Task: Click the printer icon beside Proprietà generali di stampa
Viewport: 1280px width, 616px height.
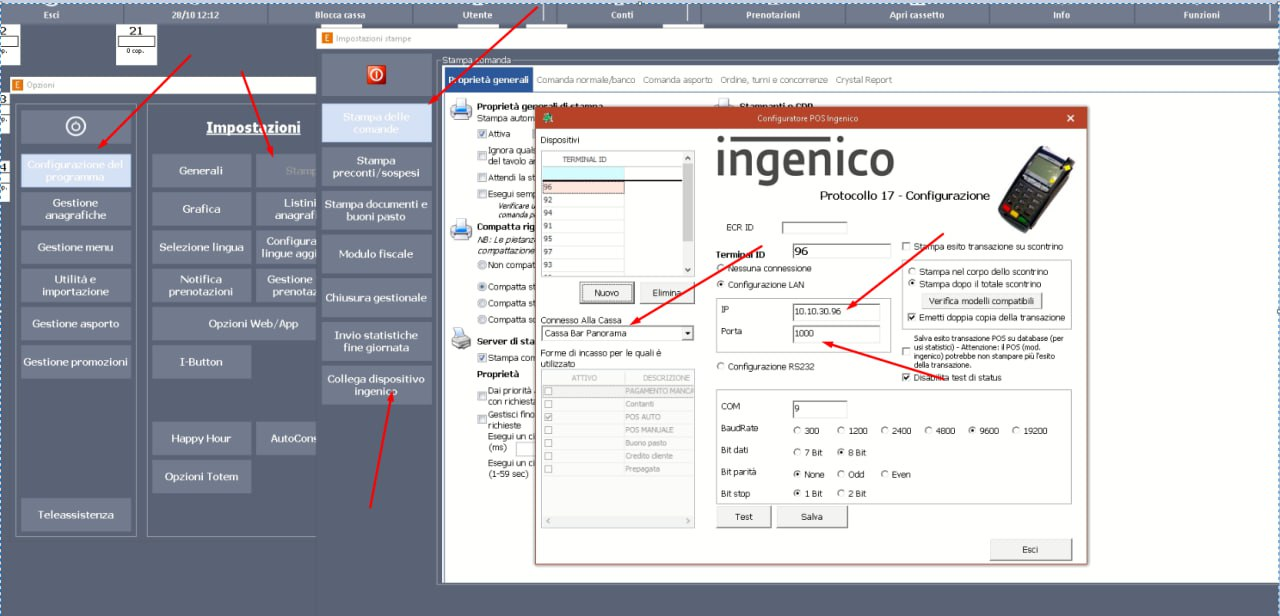Action: 461,110
